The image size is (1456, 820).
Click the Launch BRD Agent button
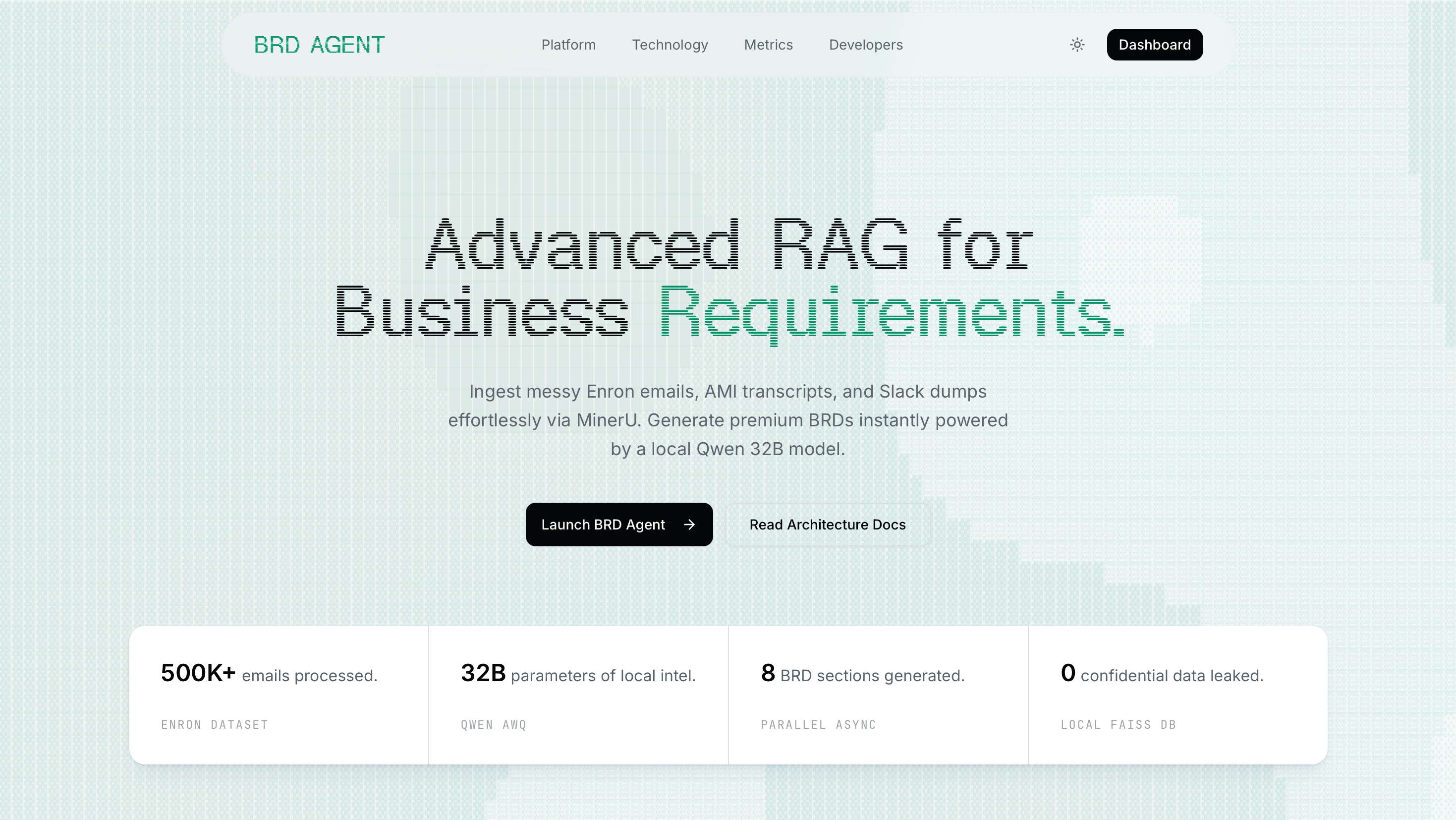[619, 524]
